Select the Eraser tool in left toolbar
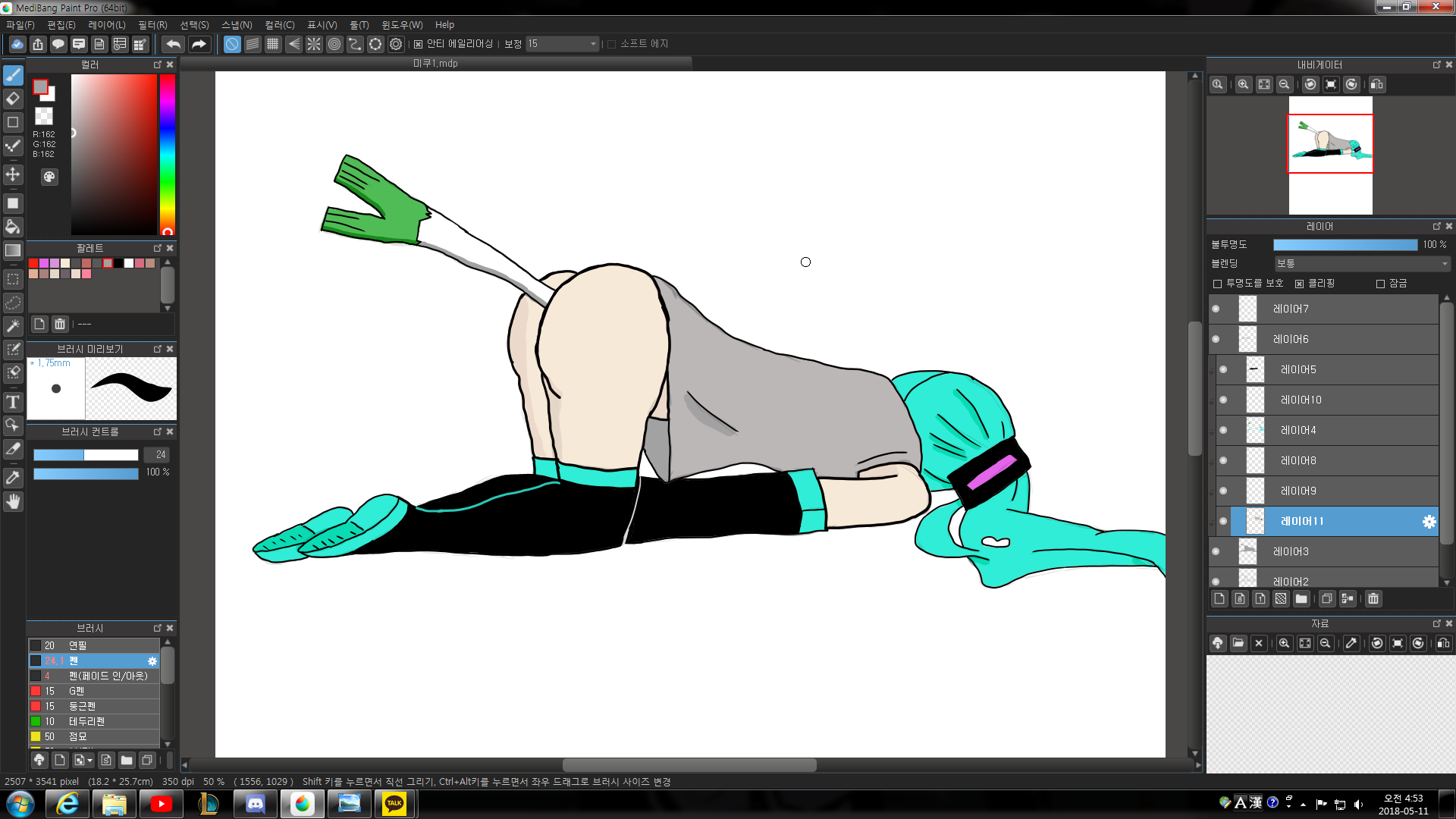 point(13,99)
